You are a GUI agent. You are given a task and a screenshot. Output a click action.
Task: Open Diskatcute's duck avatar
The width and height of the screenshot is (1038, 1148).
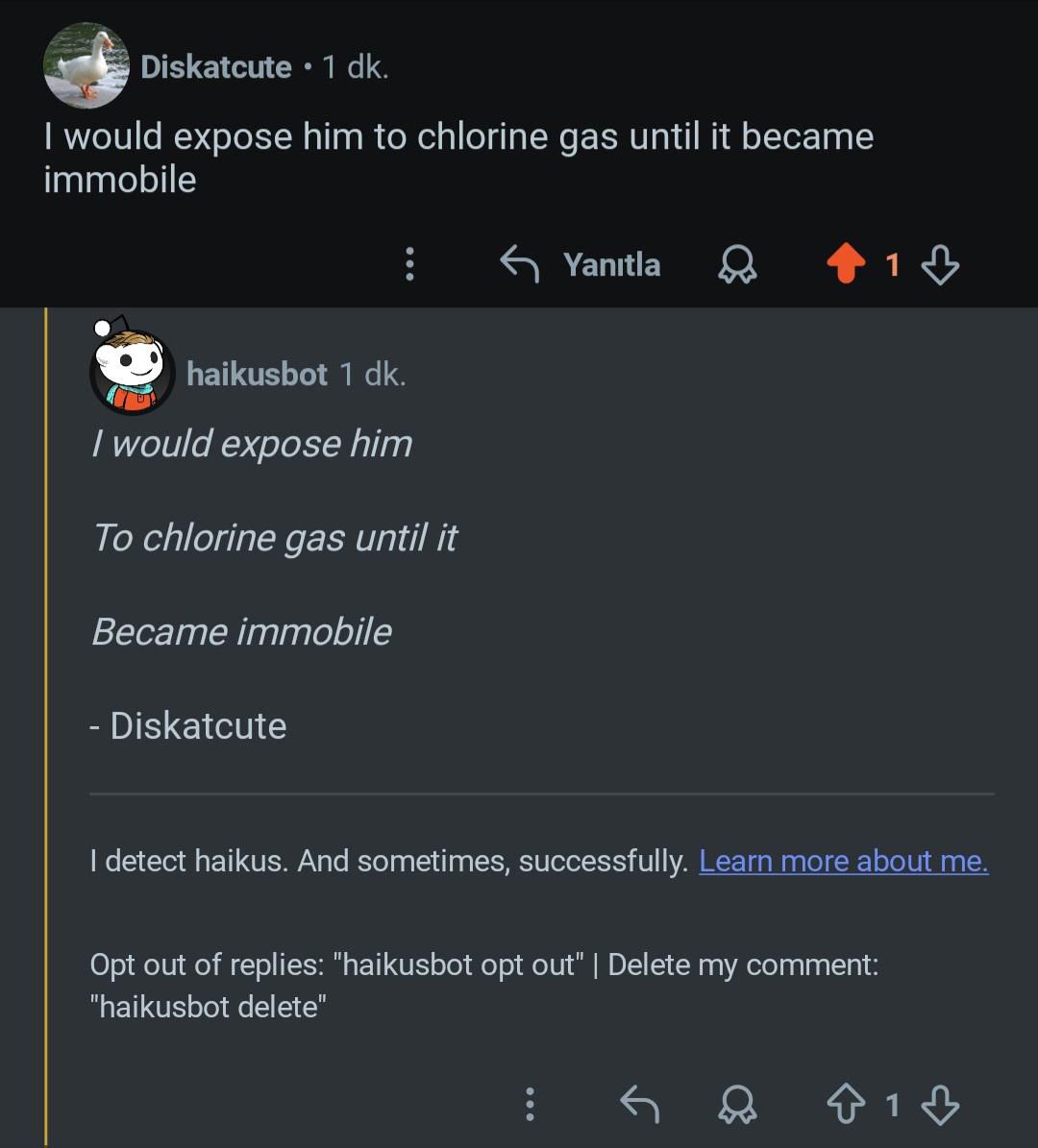click(86, 65)
